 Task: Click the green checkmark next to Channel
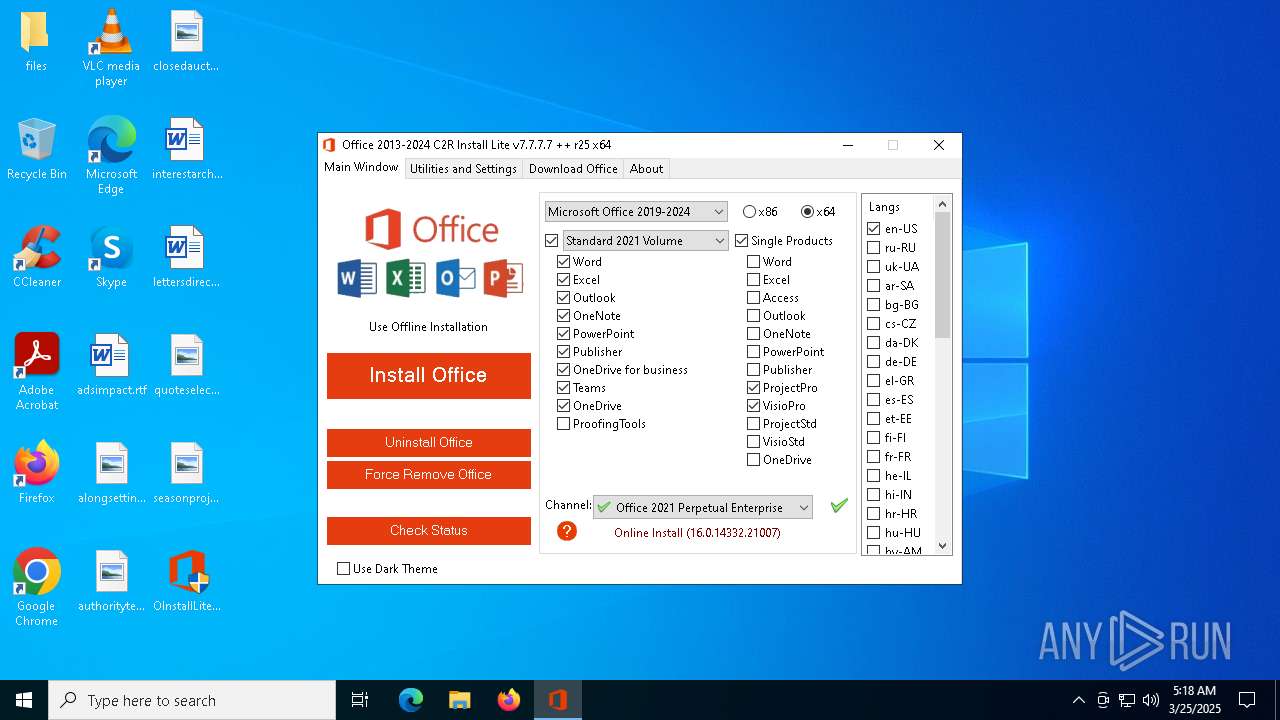click(x=839, y=506)
